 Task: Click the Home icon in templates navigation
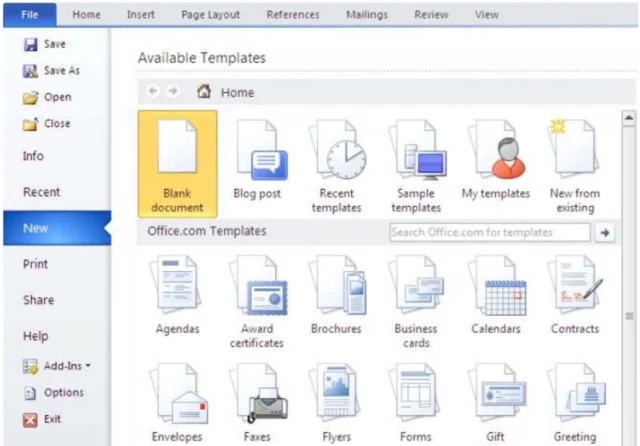click(x=204, y=91)
